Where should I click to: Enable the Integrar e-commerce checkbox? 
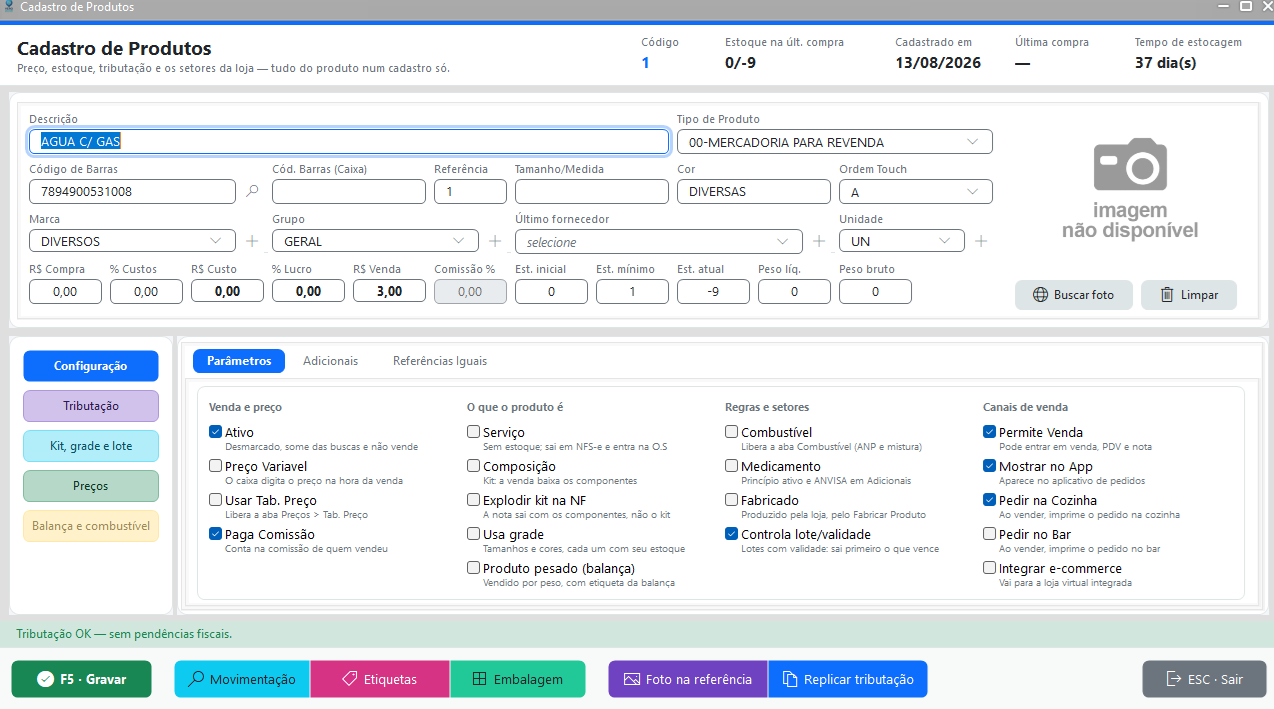(990, 569)
